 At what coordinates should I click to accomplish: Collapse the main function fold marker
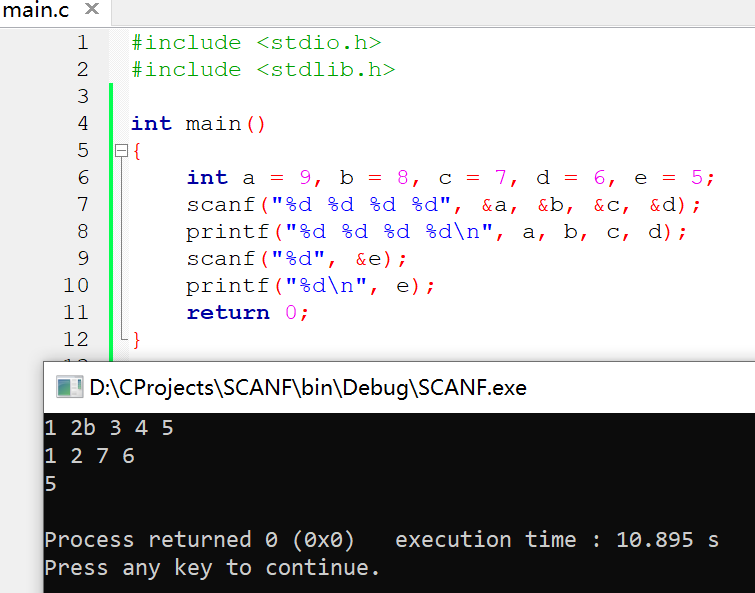click(x=121, y=151)
